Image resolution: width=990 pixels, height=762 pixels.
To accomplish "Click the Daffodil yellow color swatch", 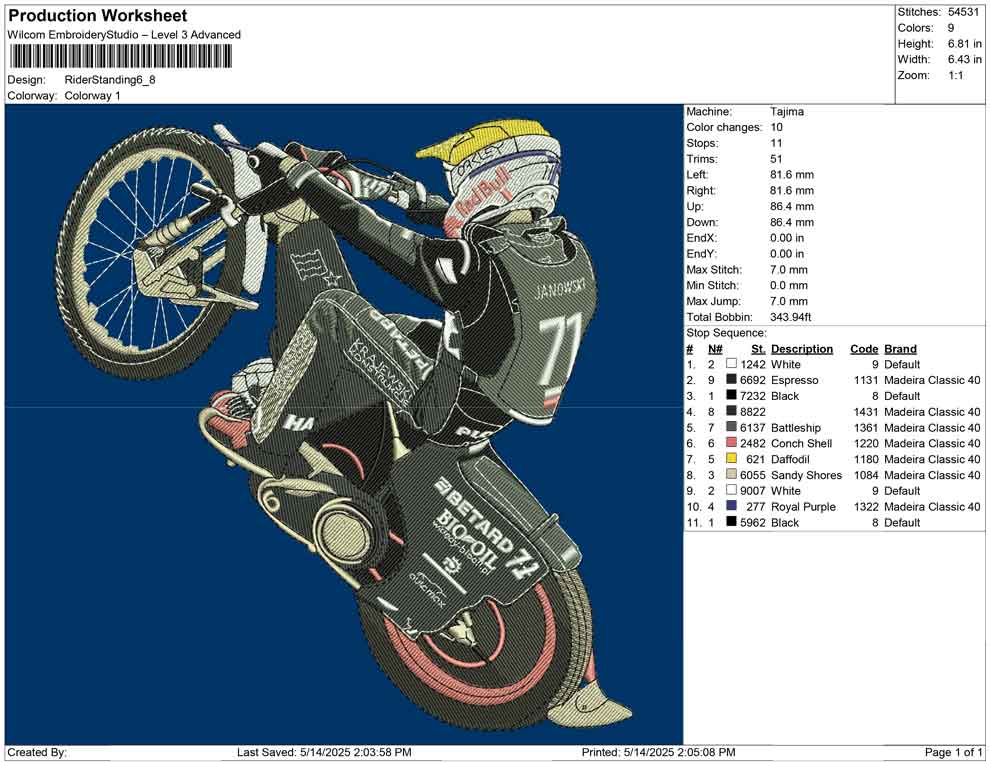I will [x=731, y=458].
